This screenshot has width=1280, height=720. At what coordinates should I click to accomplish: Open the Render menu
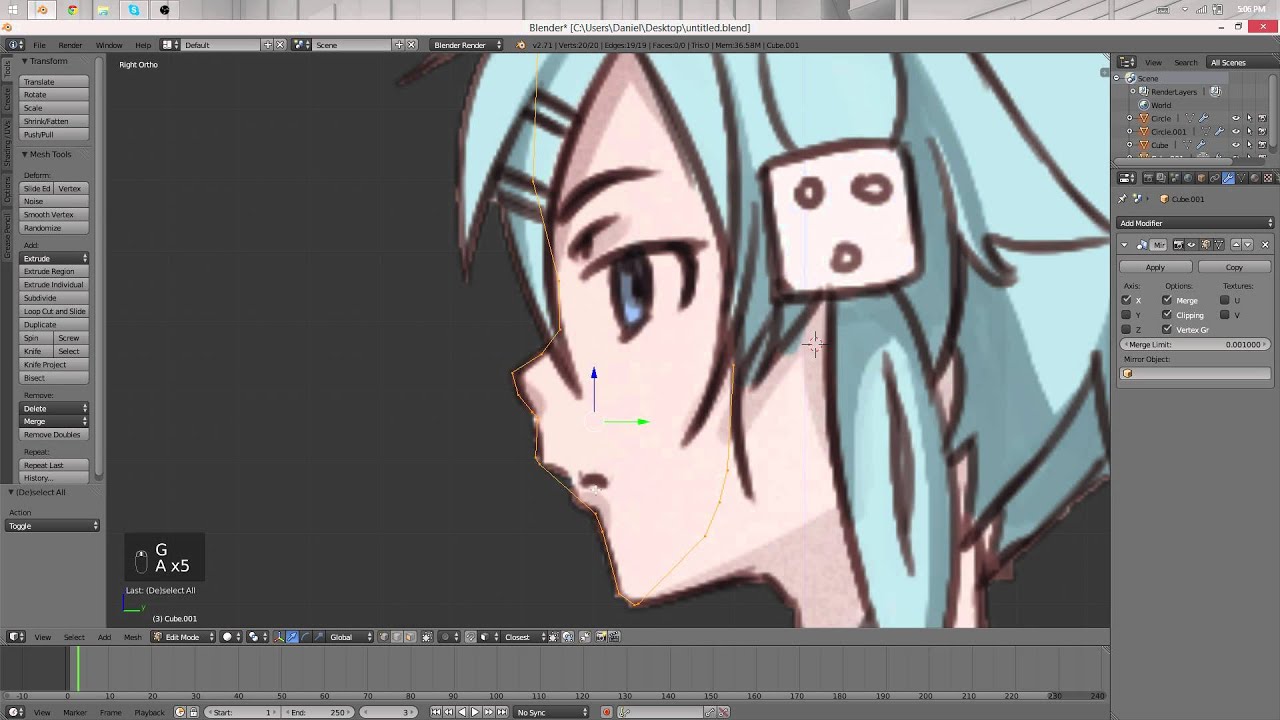click(x=70, y=45)
